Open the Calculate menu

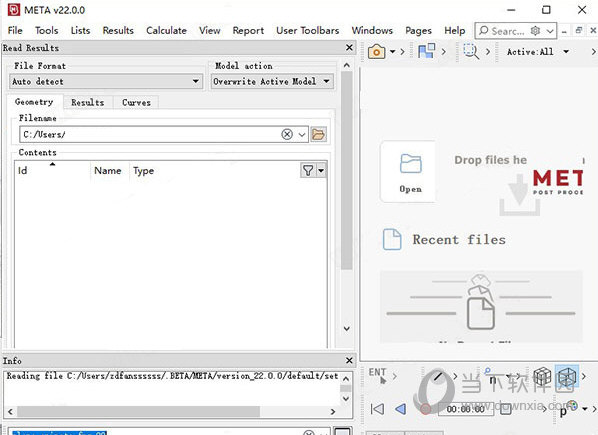click(166, 30)
